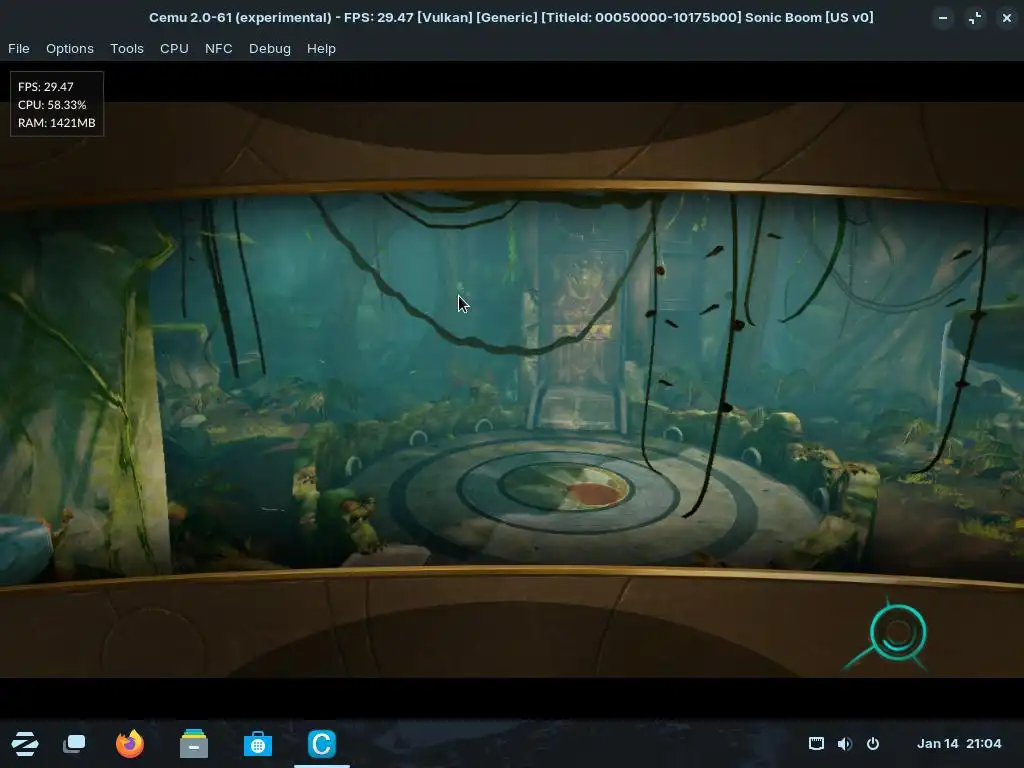Open the file manager taskbar icon

click(193, 744)
